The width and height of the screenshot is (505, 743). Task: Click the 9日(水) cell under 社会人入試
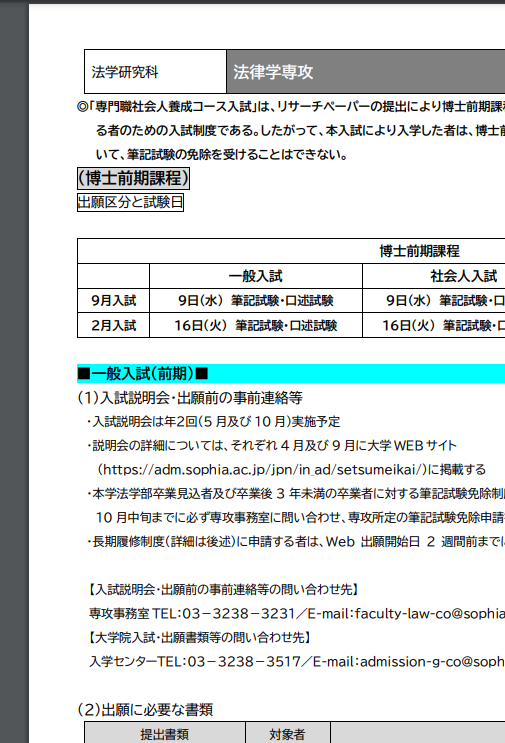433,300
